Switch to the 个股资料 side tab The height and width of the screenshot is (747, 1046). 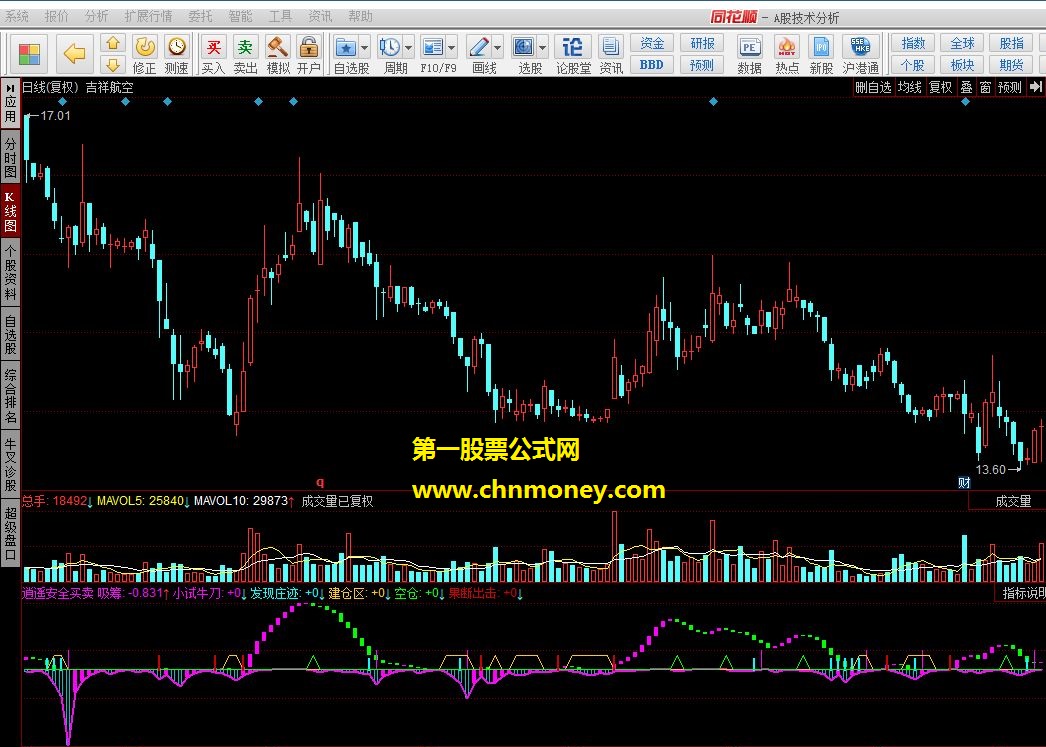click(x=10, y=272)
